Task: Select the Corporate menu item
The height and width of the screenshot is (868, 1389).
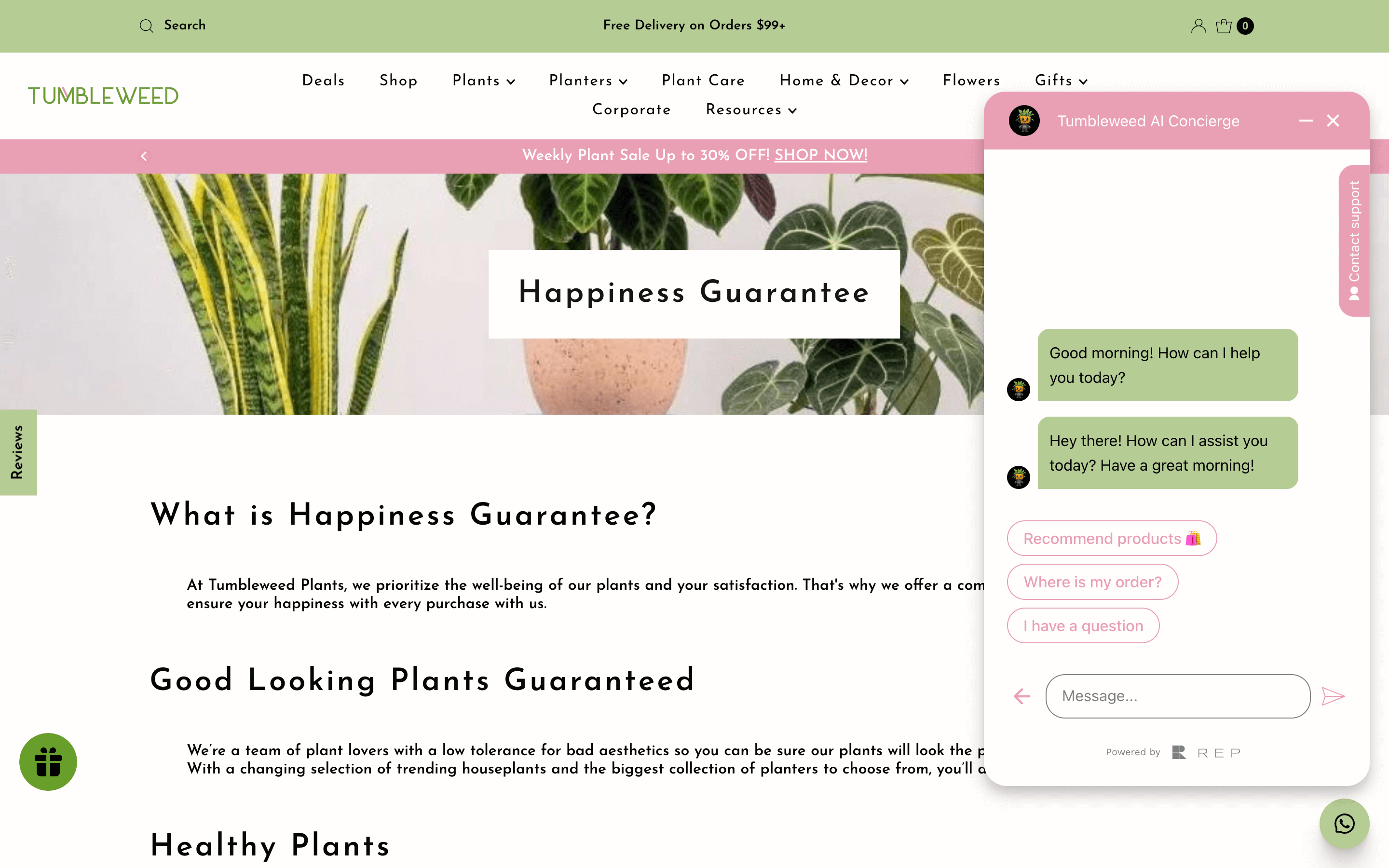Action: click(631, 110)
